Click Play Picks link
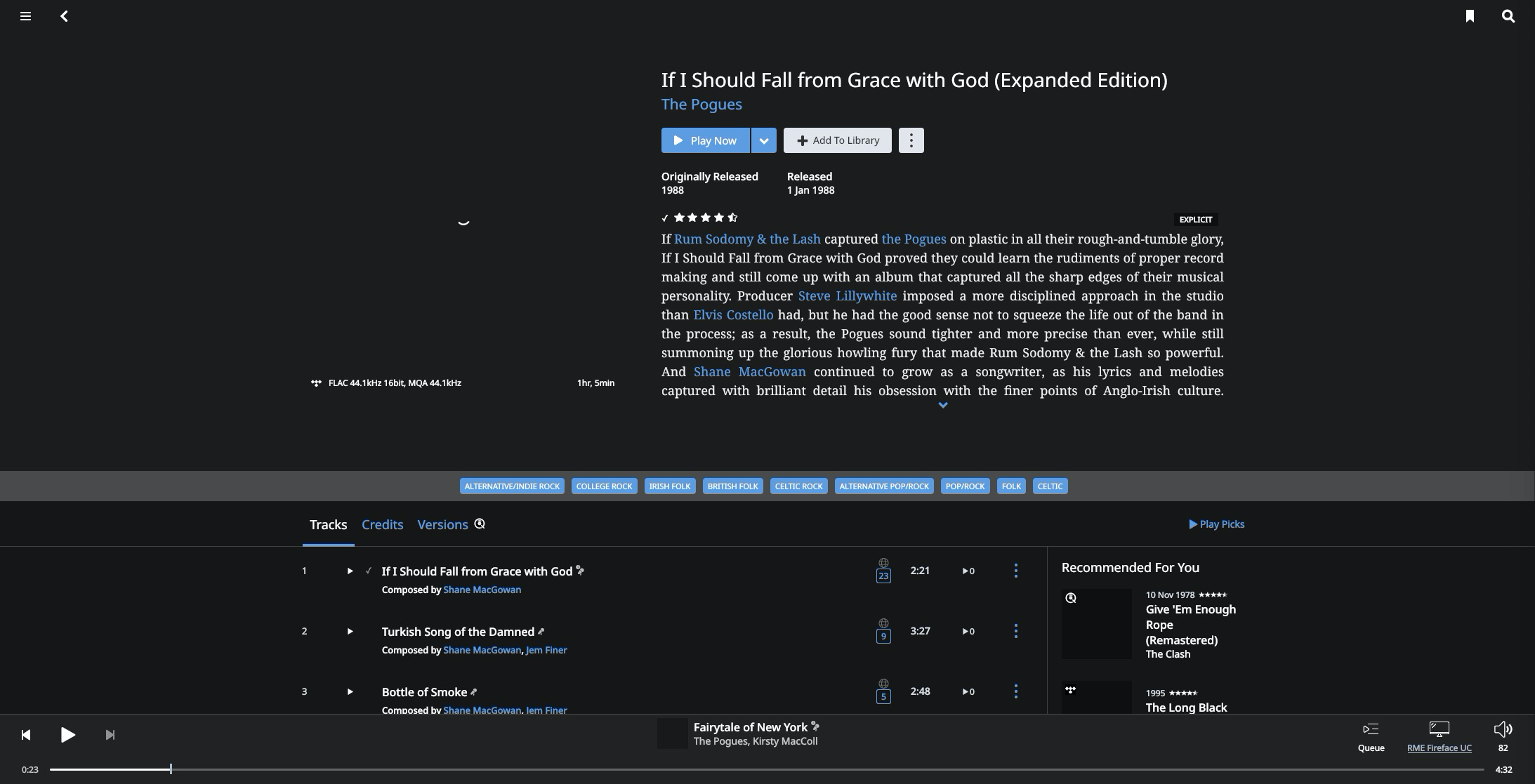Image resolution: width=1535 pixels, height=784 pixels. coord(1216,524)
